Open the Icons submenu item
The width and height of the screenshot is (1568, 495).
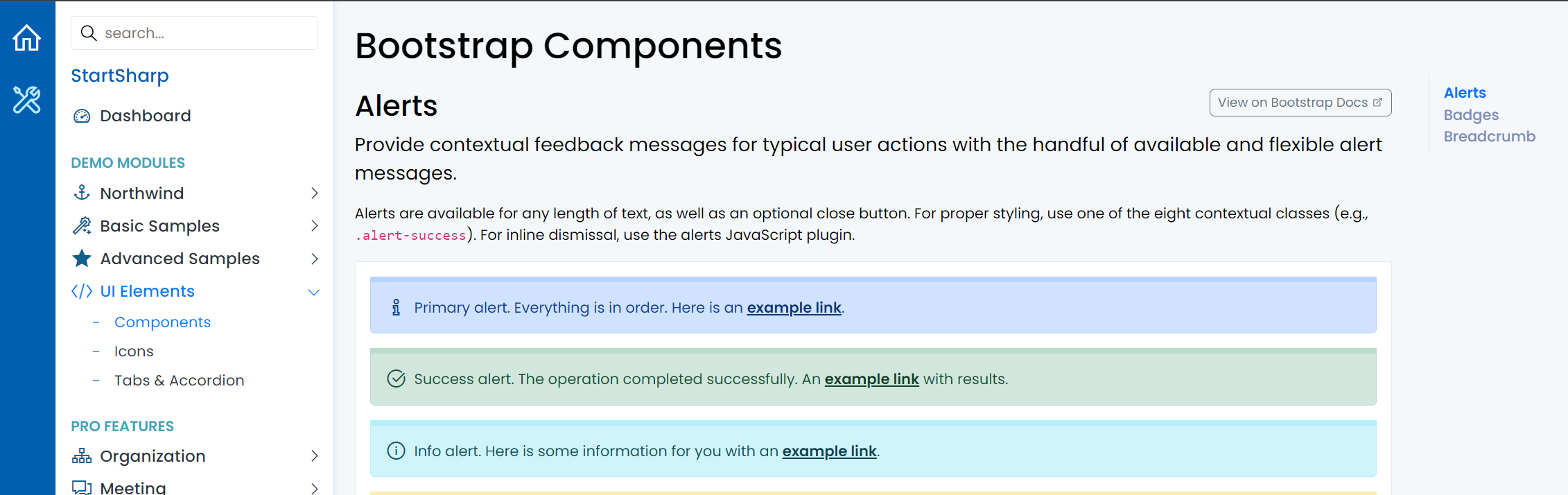click(134, 351)
